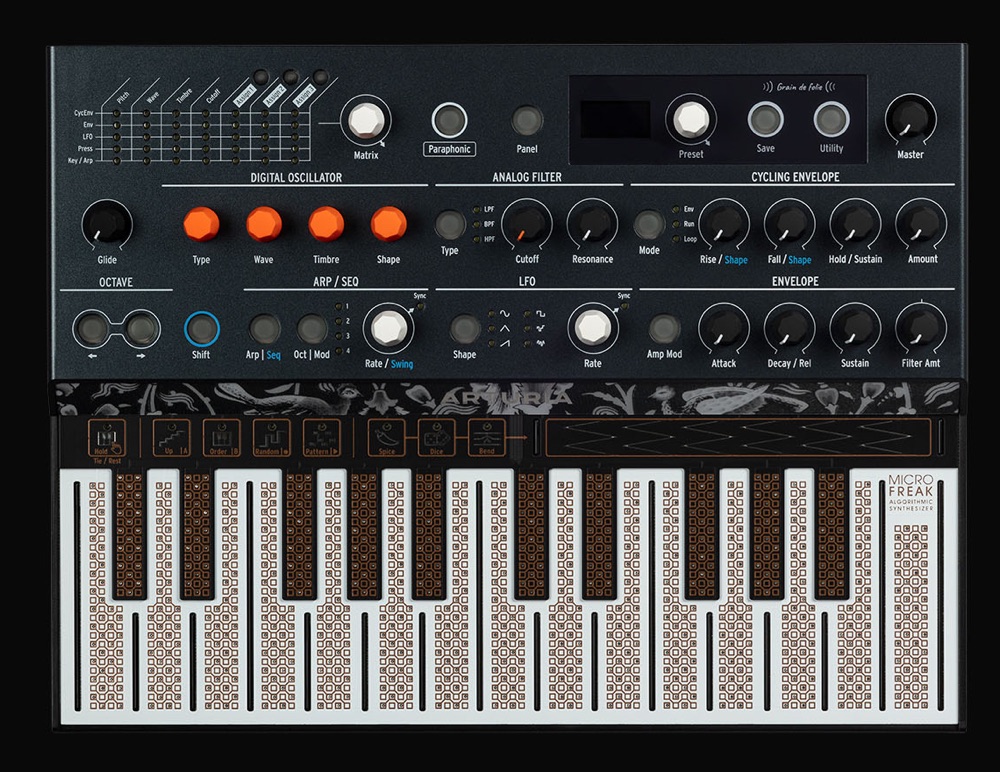Click the Fall / Shape knob

pyautogui.click(x=789, y=224)
